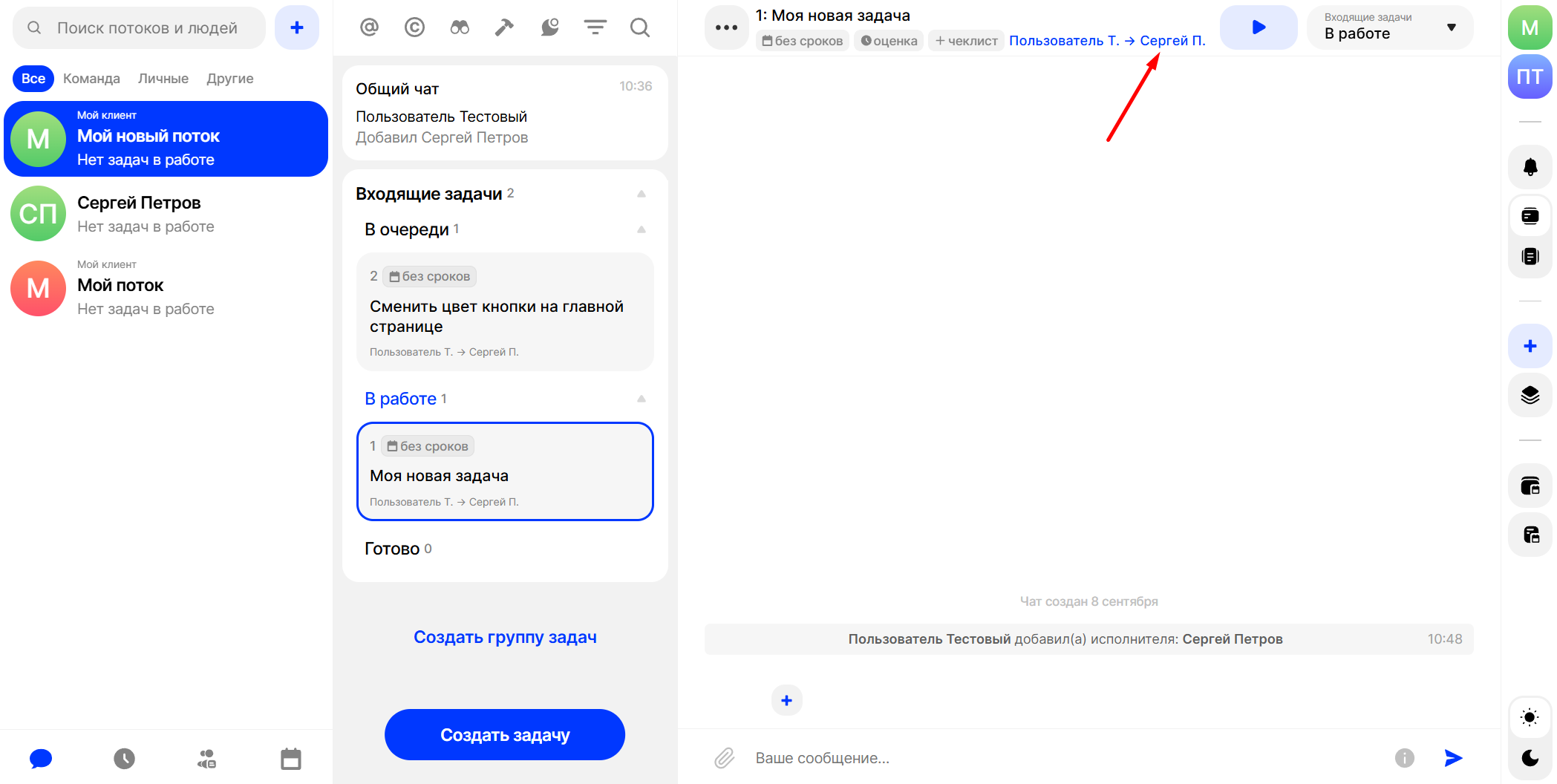The height and width of the screenshot is (784, 1557).
Task: Switch to light theme sun icon
Action: (x=1530, y=717)
